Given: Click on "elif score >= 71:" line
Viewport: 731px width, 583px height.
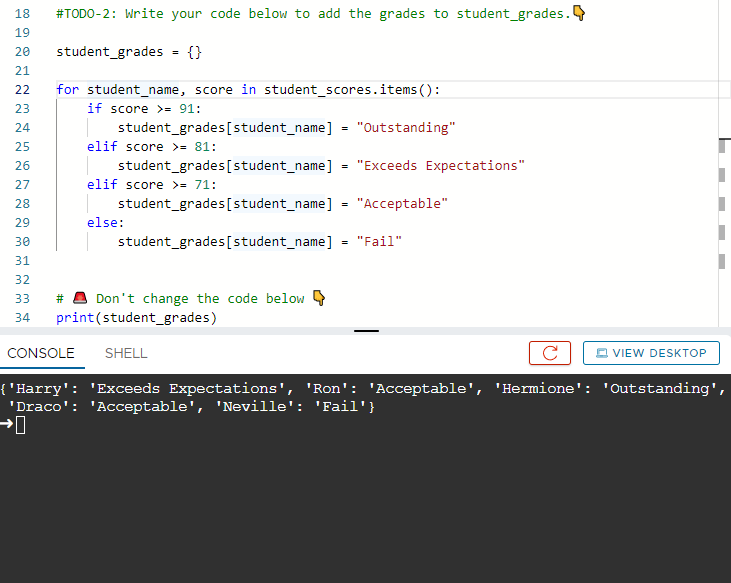Looking at the screenshot, I should [x=152, y=185].
